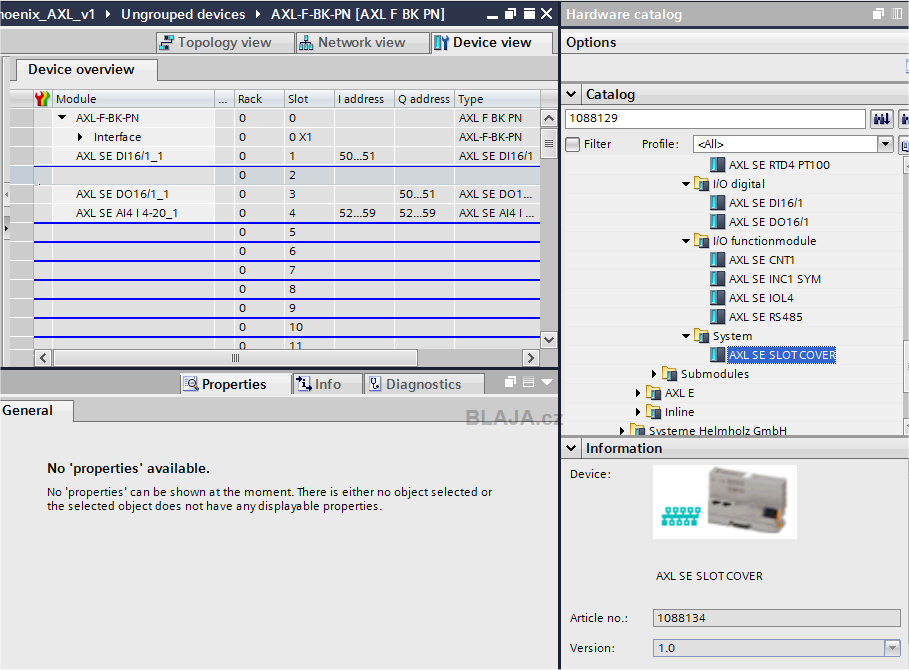
Task: Click the AXL E folder icon
Action: [653, 393]
